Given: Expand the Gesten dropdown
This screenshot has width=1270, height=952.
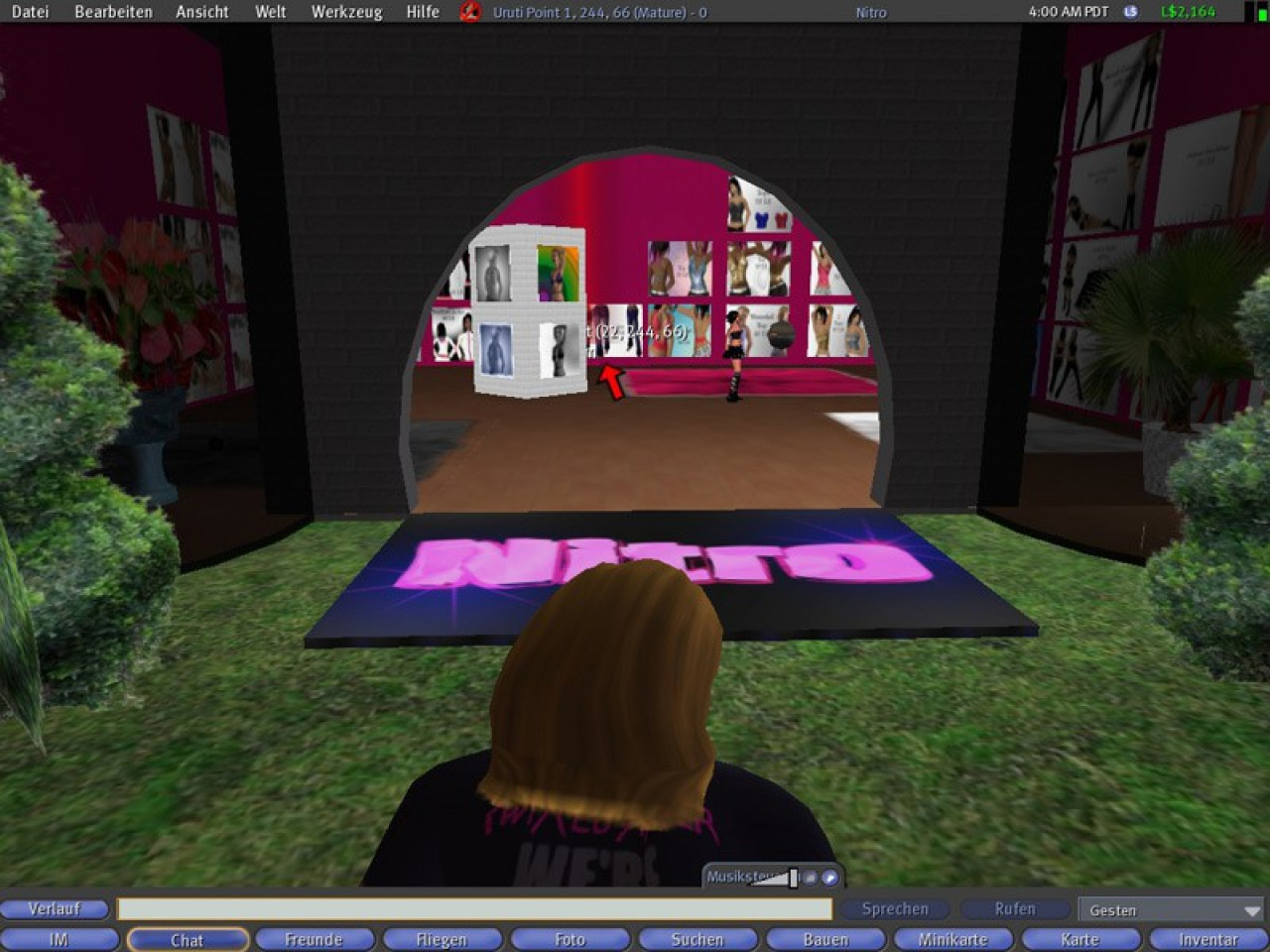Looking at the screenshot, I should tap(1174, 909).
